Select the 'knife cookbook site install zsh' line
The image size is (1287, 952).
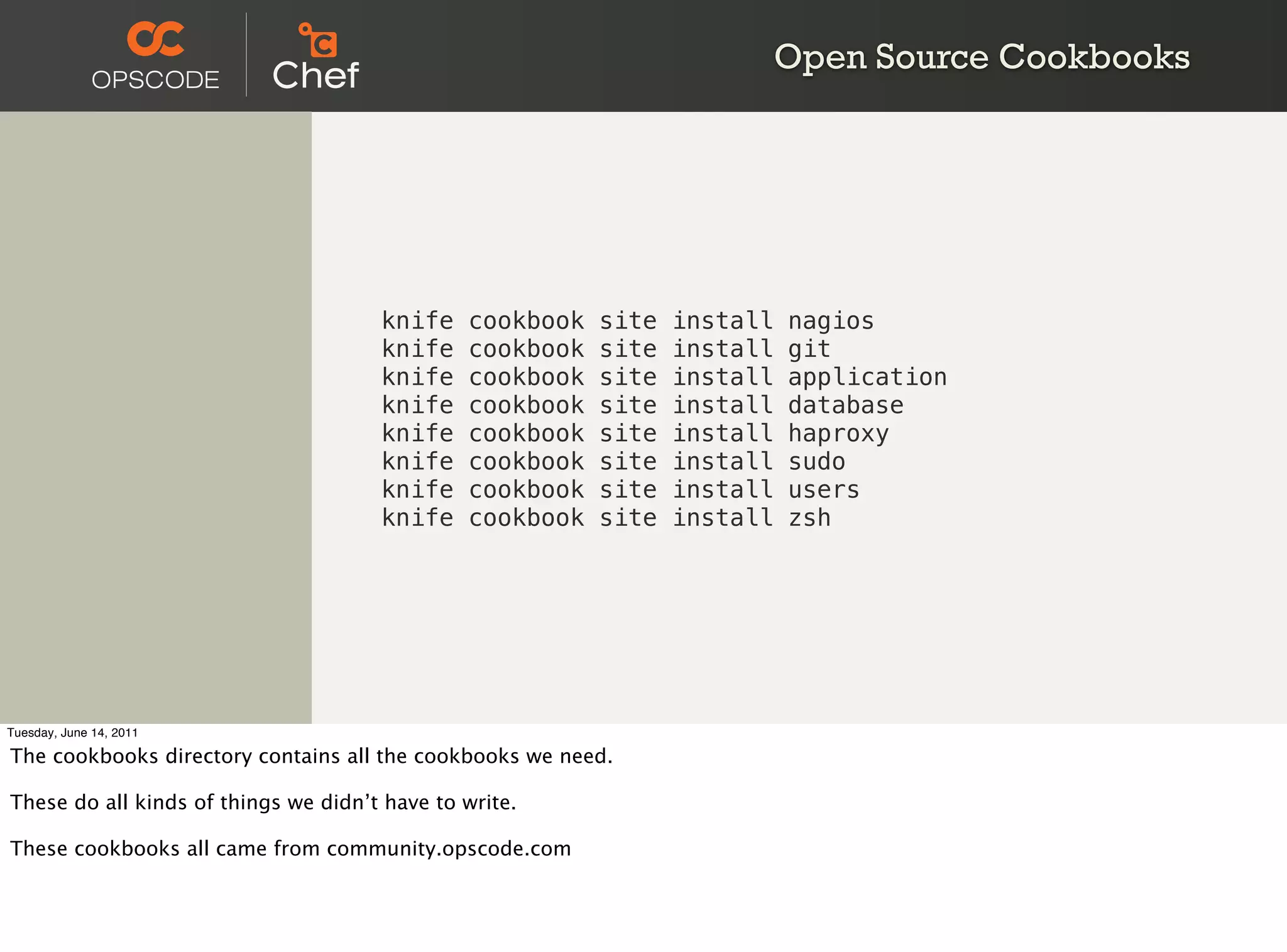click(x=606, y=518)
